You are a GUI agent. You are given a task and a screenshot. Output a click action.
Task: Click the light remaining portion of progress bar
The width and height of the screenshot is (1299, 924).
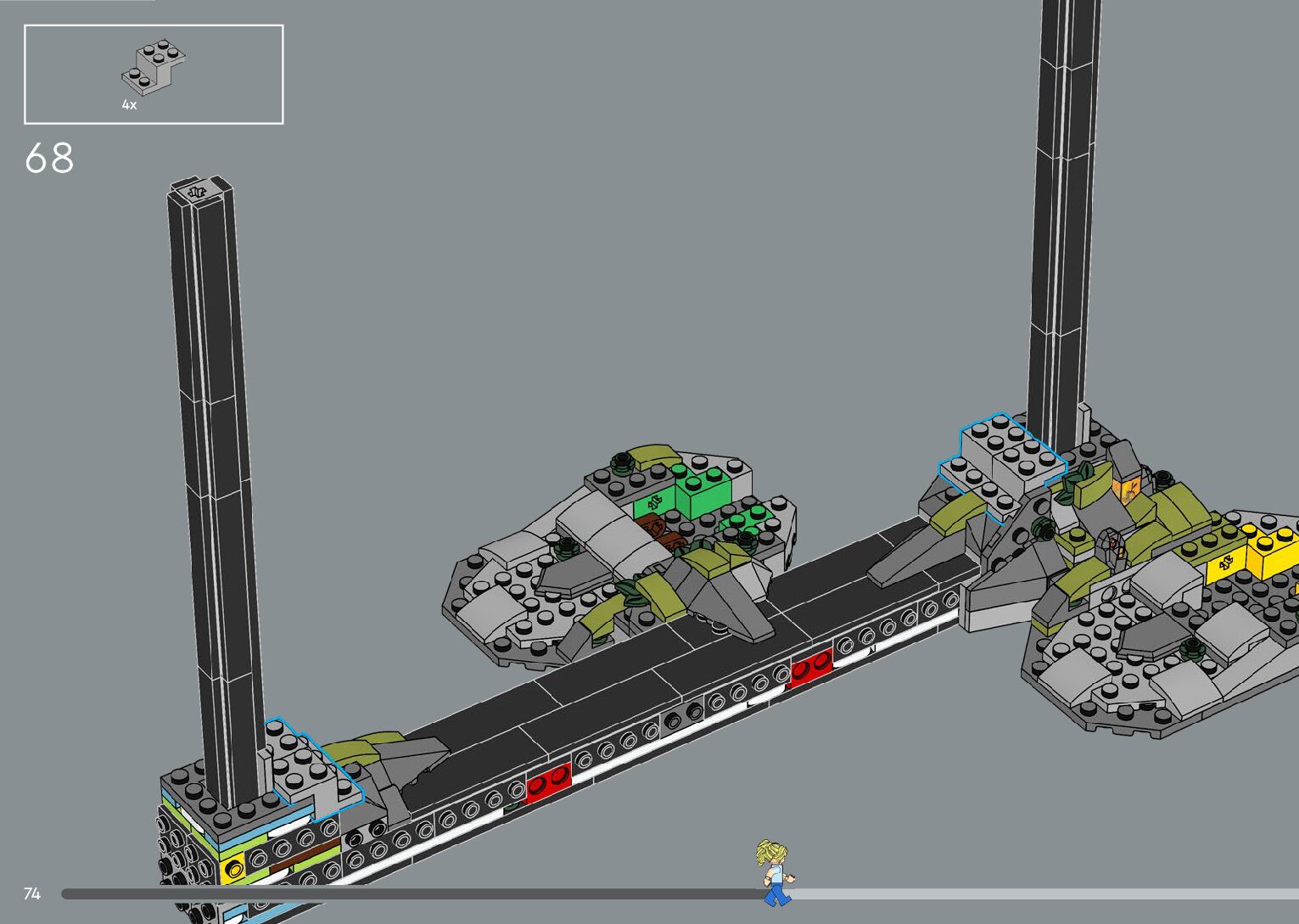coord(1044,893)
